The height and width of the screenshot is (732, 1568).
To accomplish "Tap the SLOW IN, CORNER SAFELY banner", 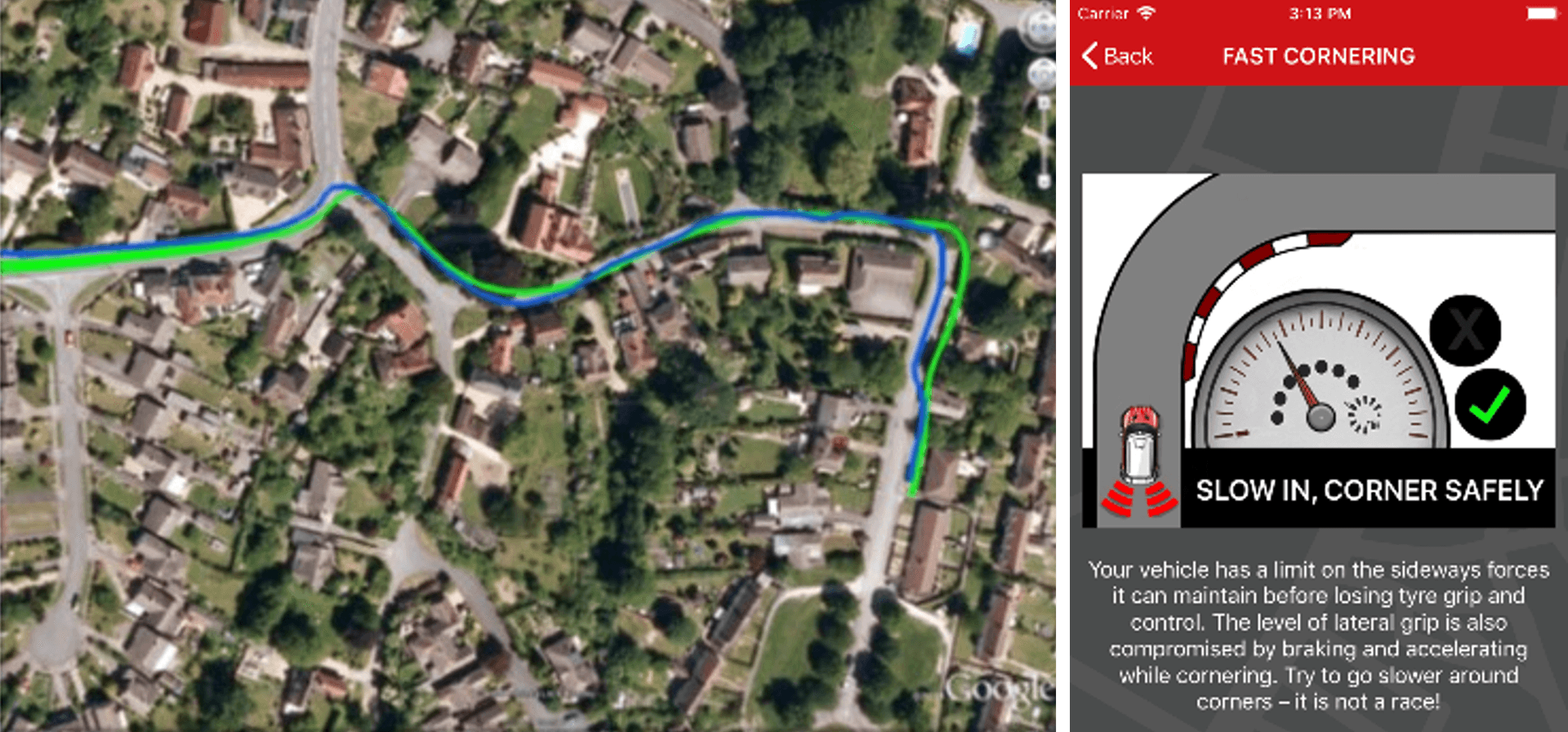I will pyautogui.click(x=1369, y=489).
